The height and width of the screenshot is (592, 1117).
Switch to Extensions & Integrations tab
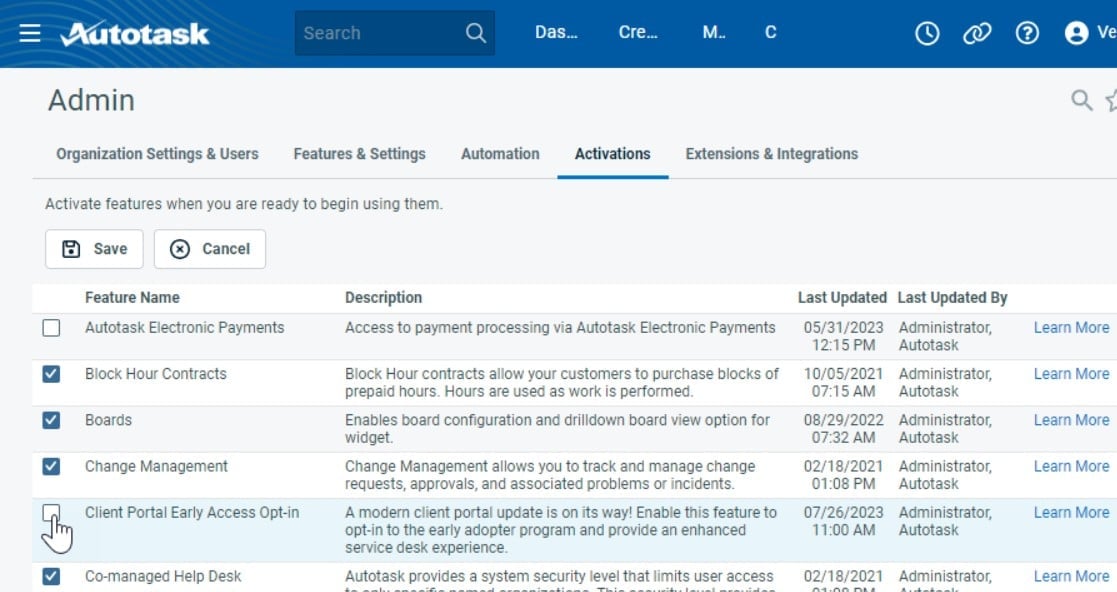(771, 154)
